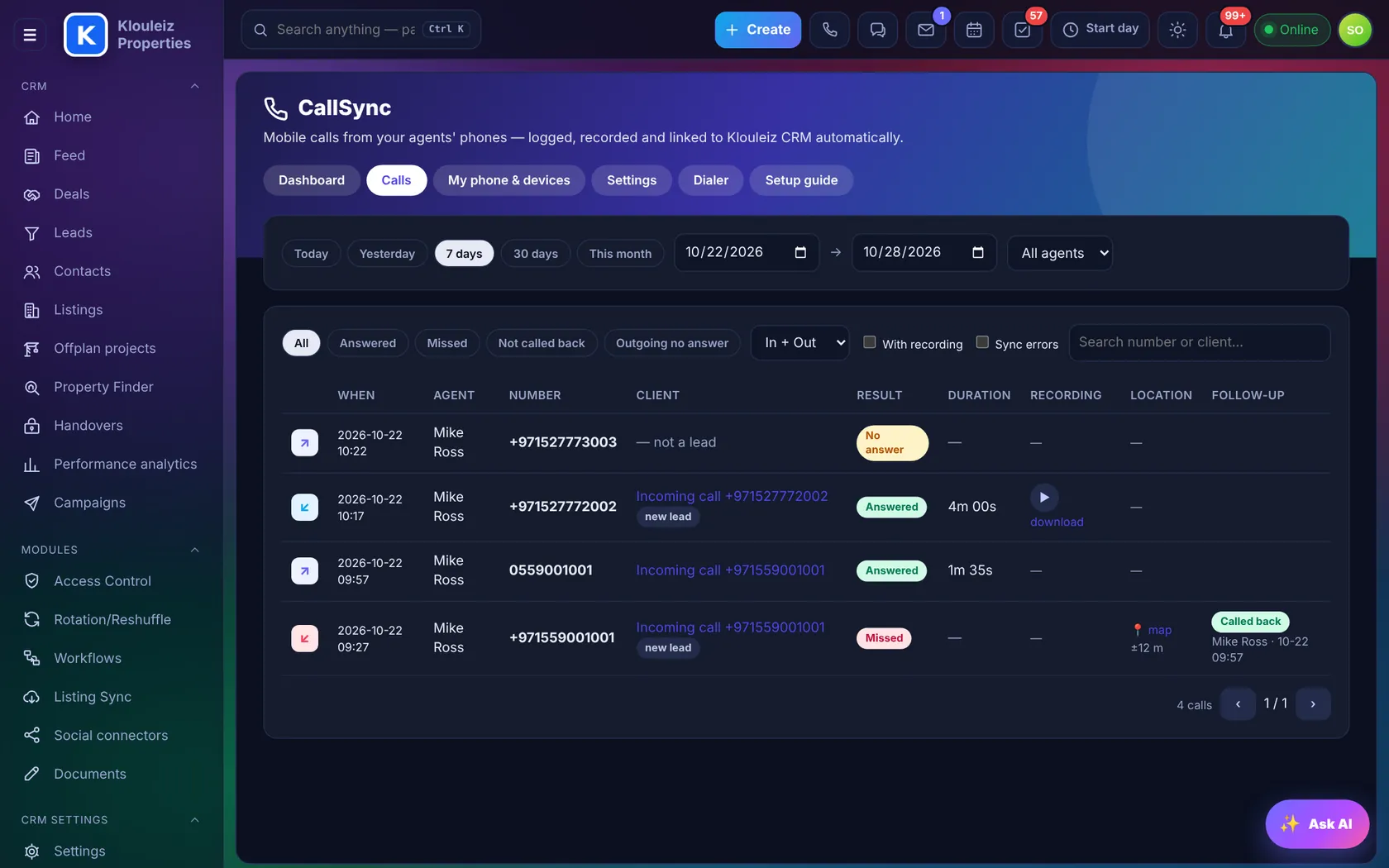Click the Search number or client field
Viewport: 1389px width, 868px height.
[x=1199, y=342]
